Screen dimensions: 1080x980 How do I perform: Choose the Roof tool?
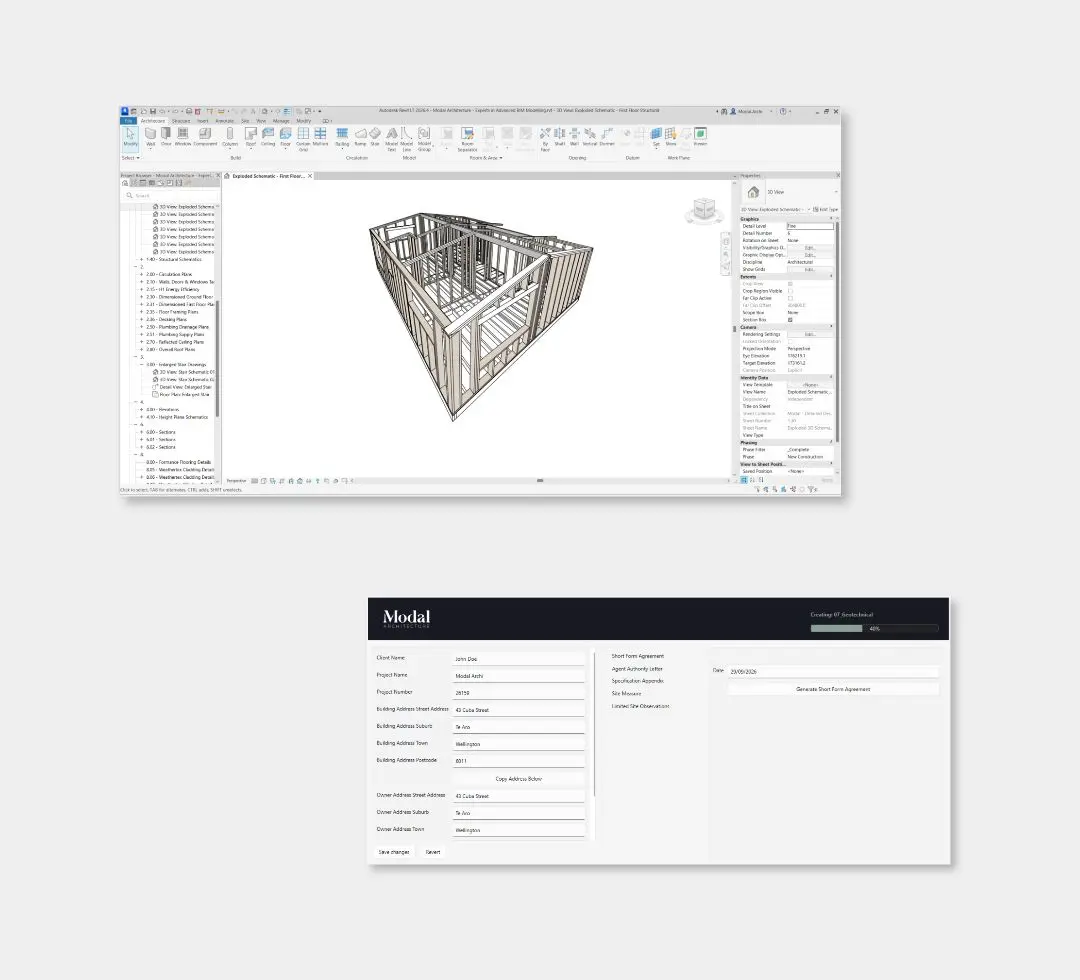[x=251, y=137]
